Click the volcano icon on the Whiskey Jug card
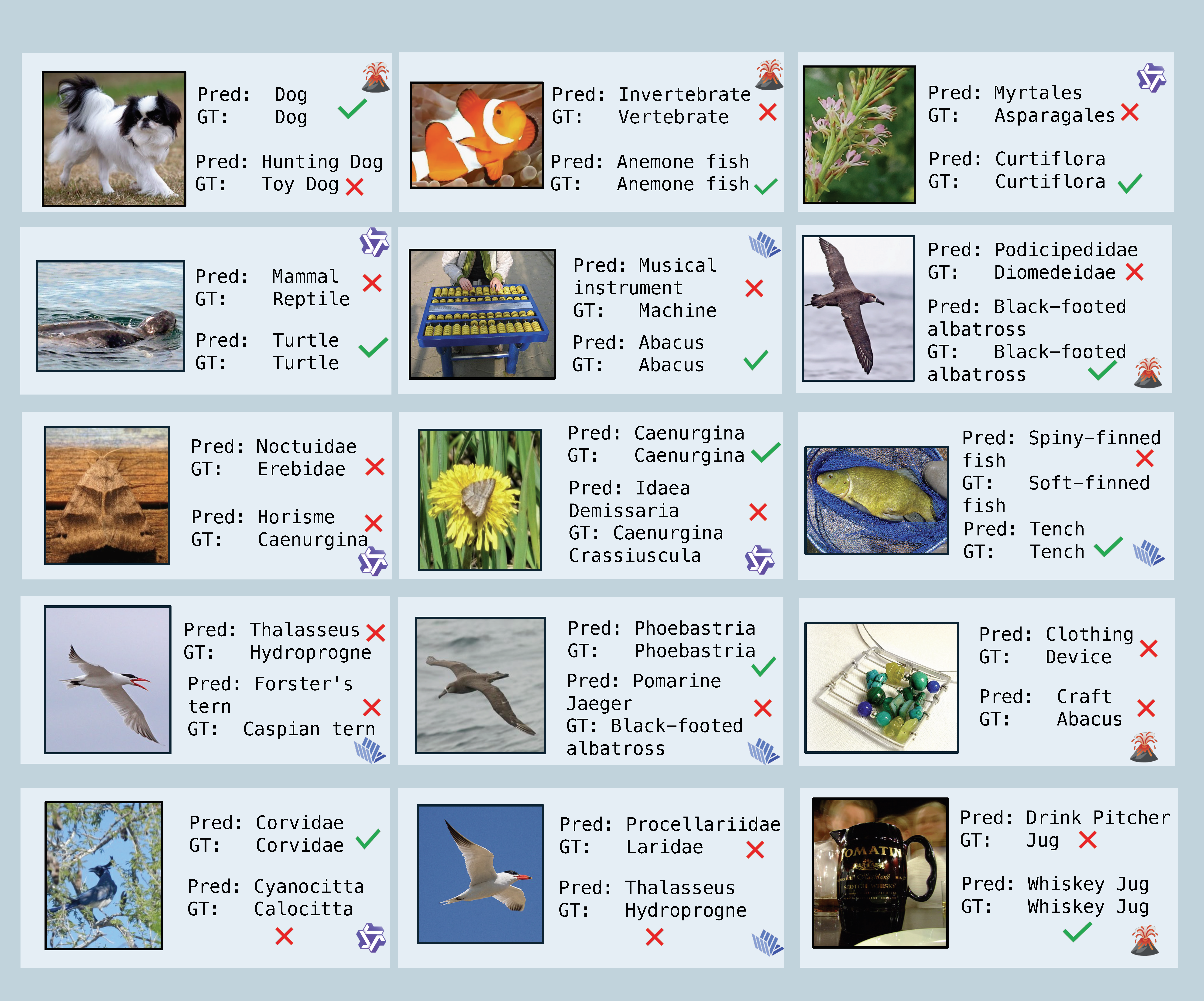Image resolution: width=1204 pixels, height=1001 pixels. (1145, 940)
